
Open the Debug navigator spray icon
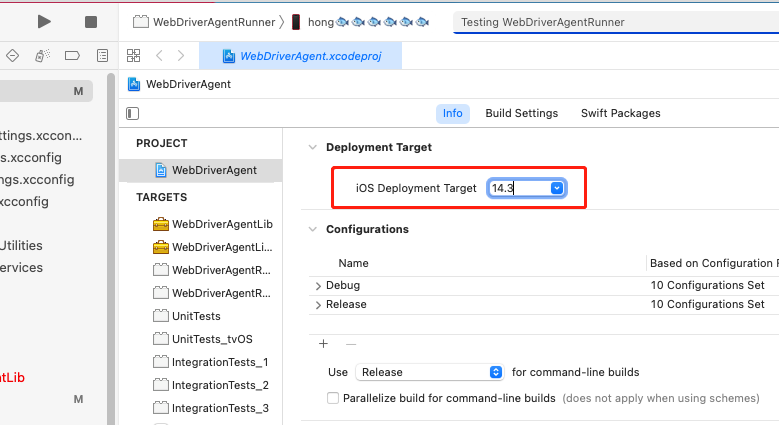[42, 56]
